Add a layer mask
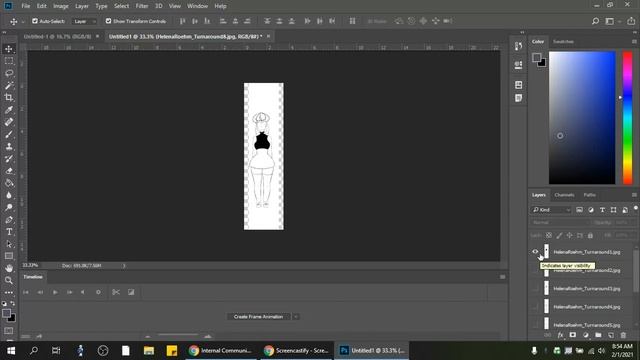The height and width of the screenshot is (360, 640). pyautogui.click(x=573, y=335)
